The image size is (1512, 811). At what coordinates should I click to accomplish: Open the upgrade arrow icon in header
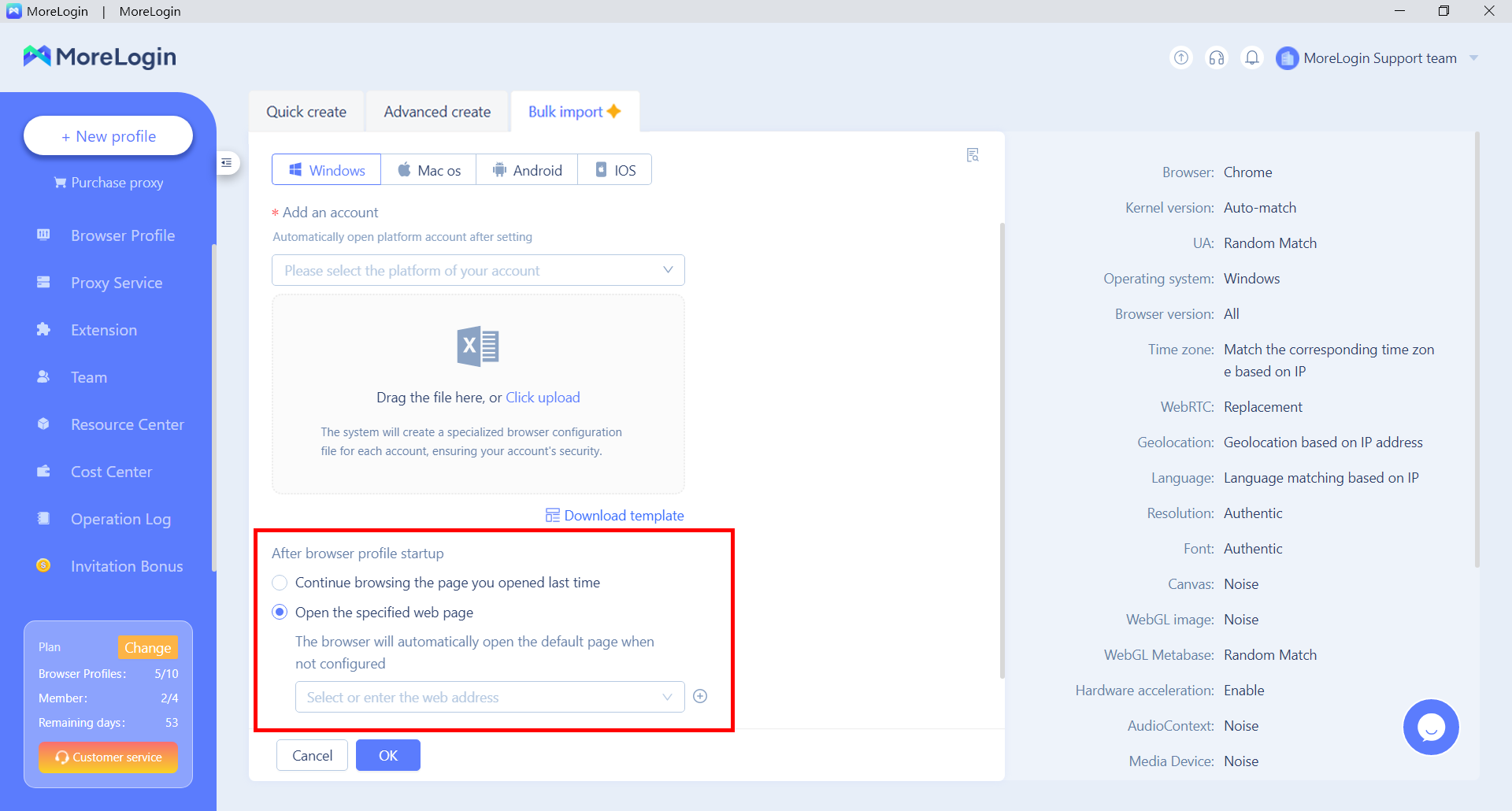click(1181, 57)
